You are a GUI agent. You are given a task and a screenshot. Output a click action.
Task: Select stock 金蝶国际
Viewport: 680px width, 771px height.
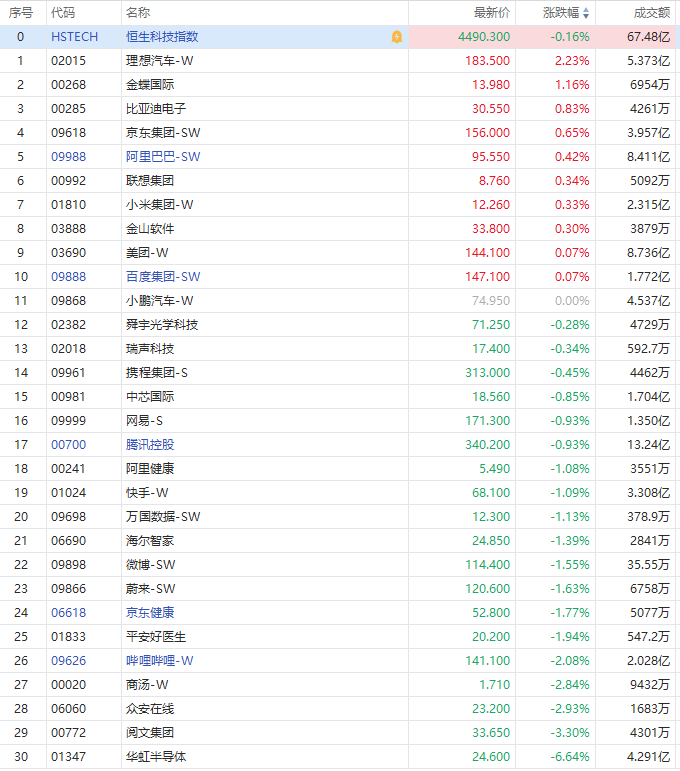pos(150,85)
